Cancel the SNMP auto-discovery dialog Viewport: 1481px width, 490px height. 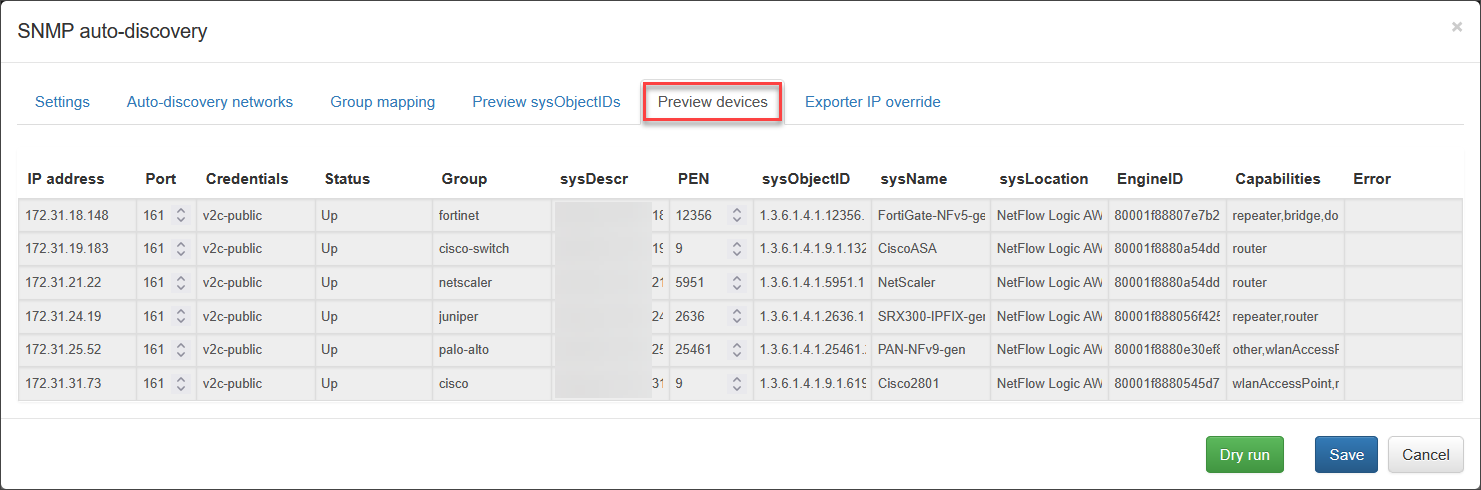(1425, 455)
